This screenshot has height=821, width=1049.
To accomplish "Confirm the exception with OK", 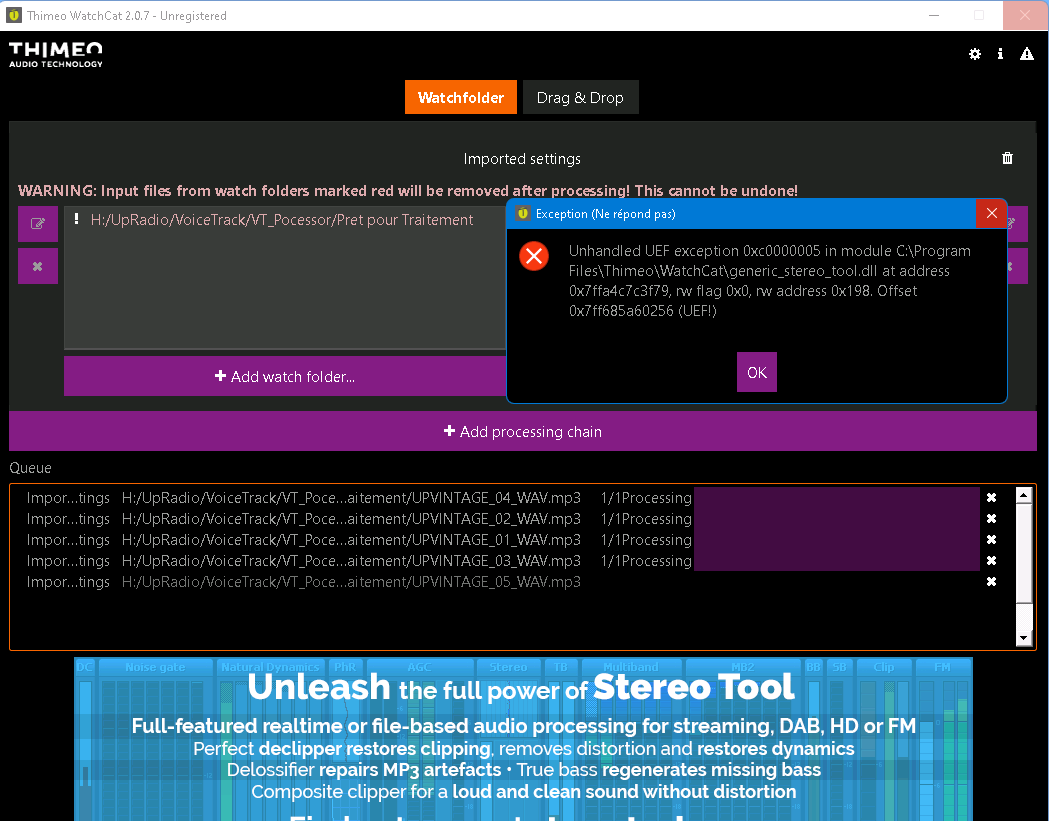I will tap(757, 372).
